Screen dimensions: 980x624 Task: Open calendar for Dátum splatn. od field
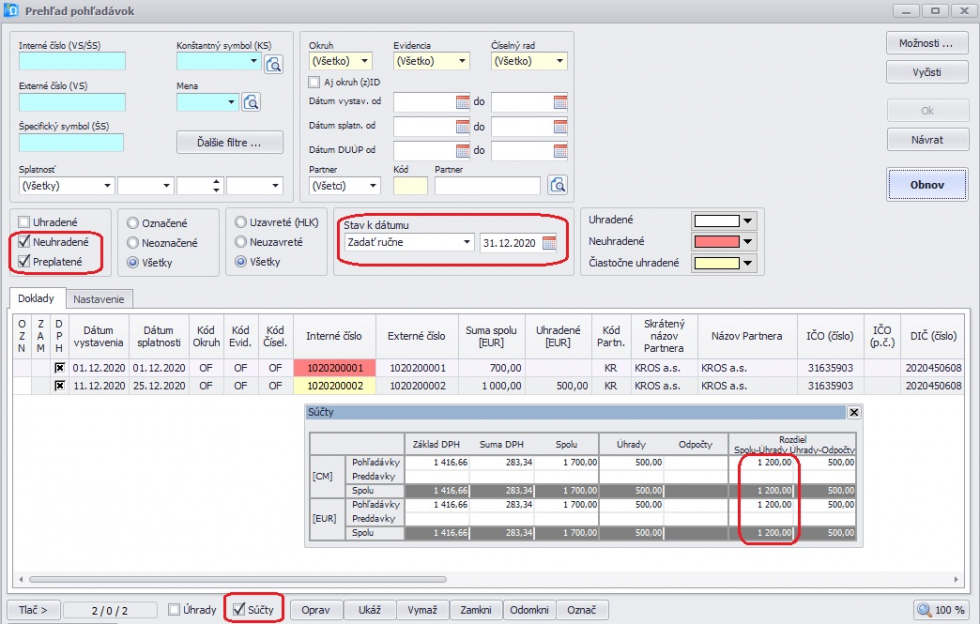(462, 126)
